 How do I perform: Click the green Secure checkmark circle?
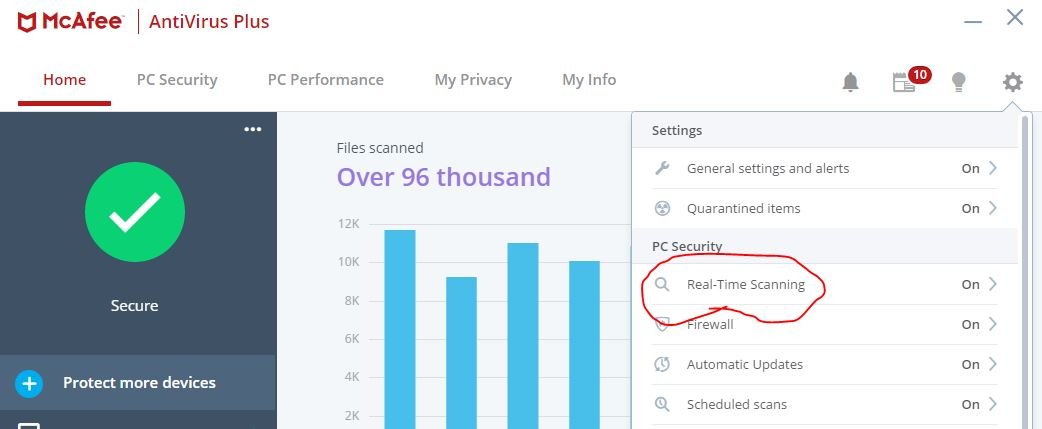click(x=135, y=212)
